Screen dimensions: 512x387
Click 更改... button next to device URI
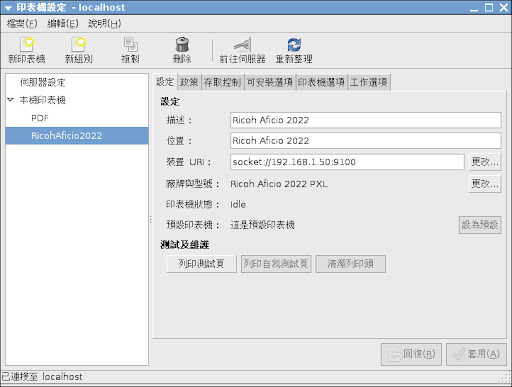click(485, 162)
